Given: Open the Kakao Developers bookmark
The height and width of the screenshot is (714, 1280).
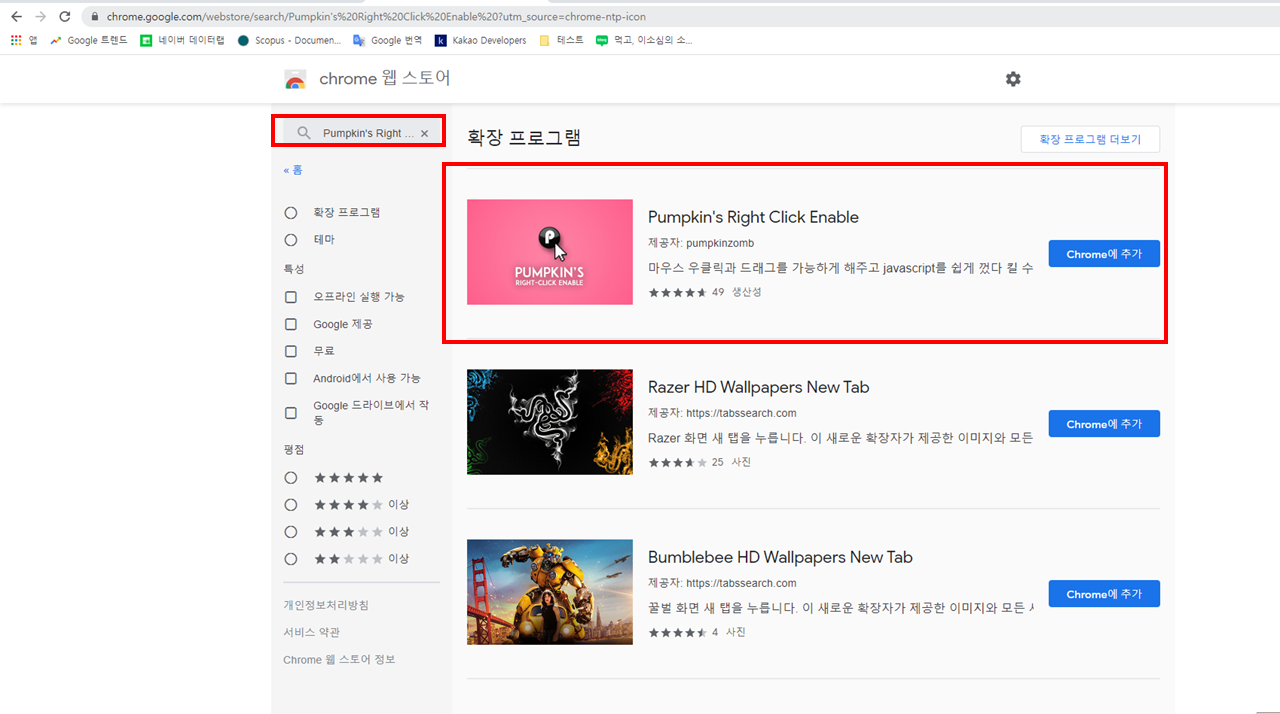Looking at the screenshot, I should [x=481, y=40].
